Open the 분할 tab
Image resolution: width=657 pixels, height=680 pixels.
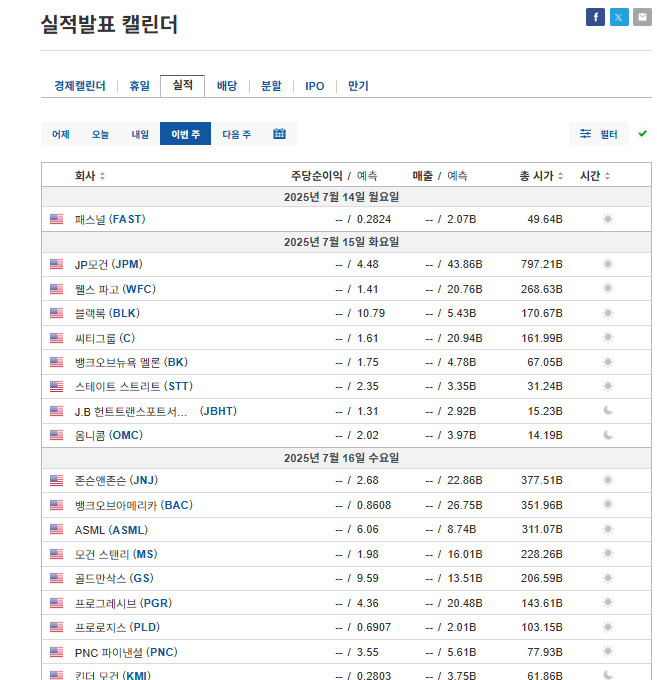pos(271,86)
